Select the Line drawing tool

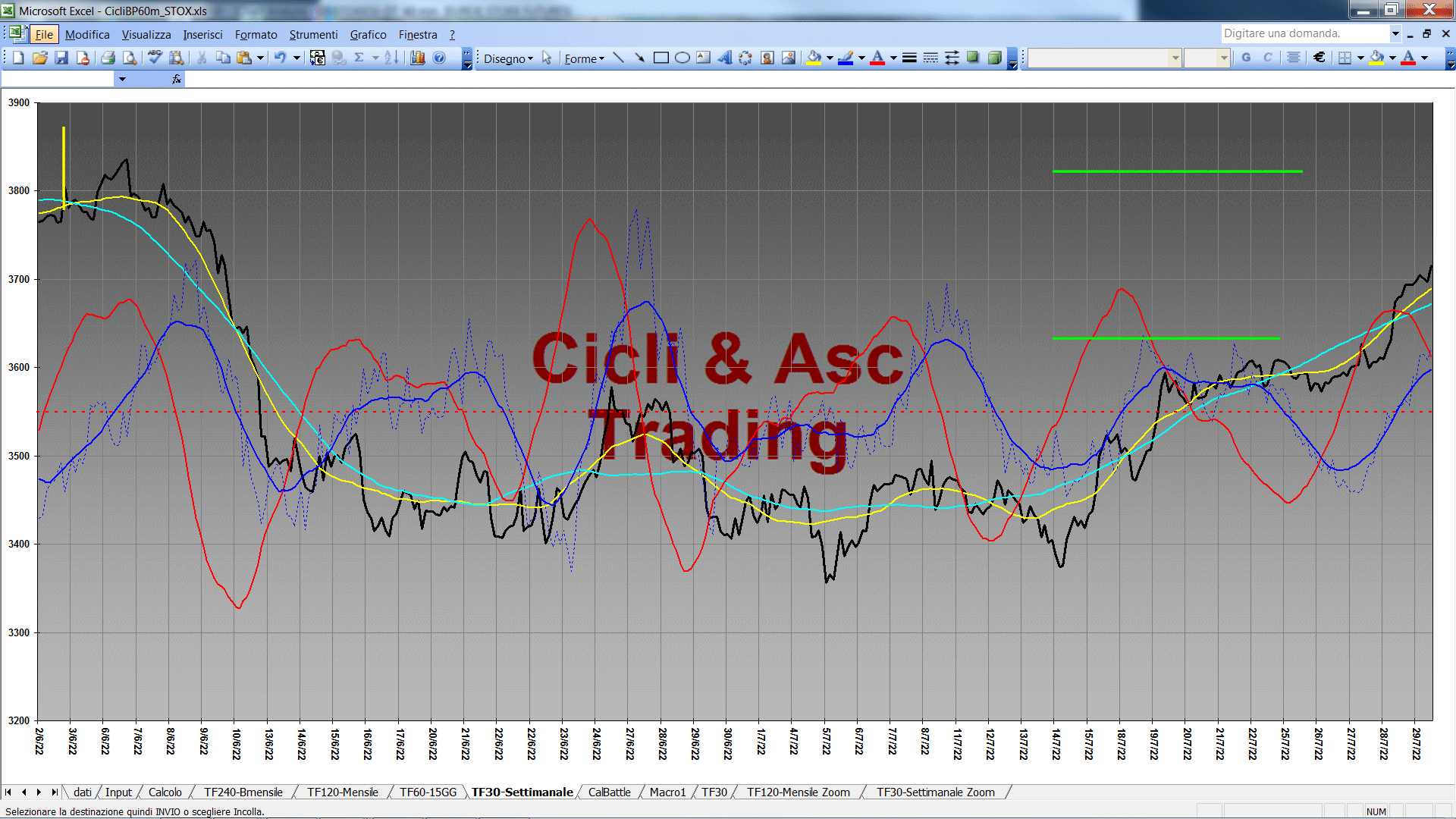pyautogui.click(x=618, y=58)
